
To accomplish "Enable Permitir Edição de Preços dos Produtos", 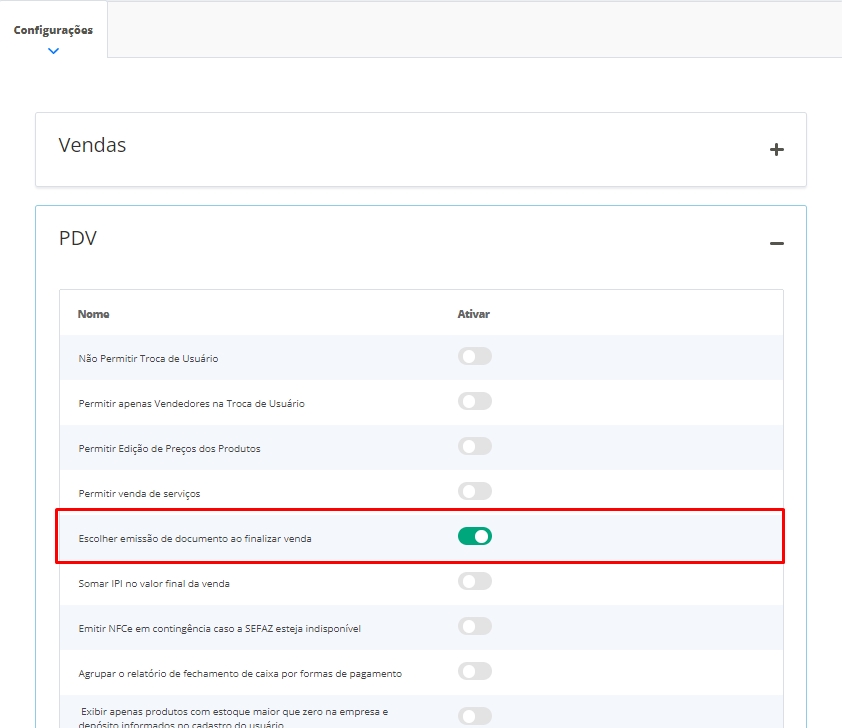I will (x=475, y=446).
